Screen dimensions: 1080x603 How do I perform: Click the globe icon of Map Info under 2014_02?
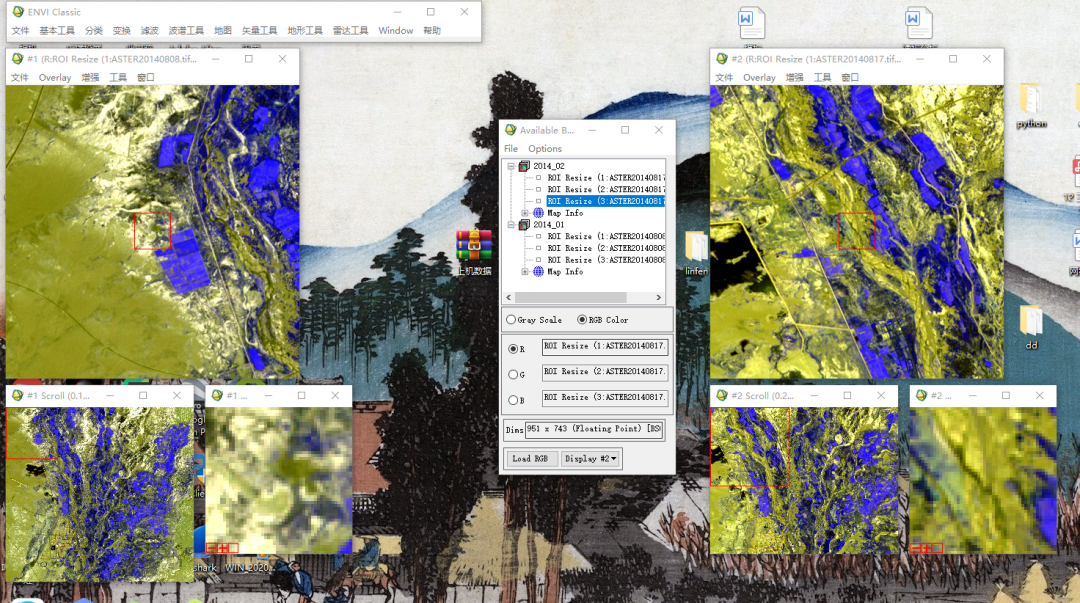pyautogui.click(x=539, y=213)
